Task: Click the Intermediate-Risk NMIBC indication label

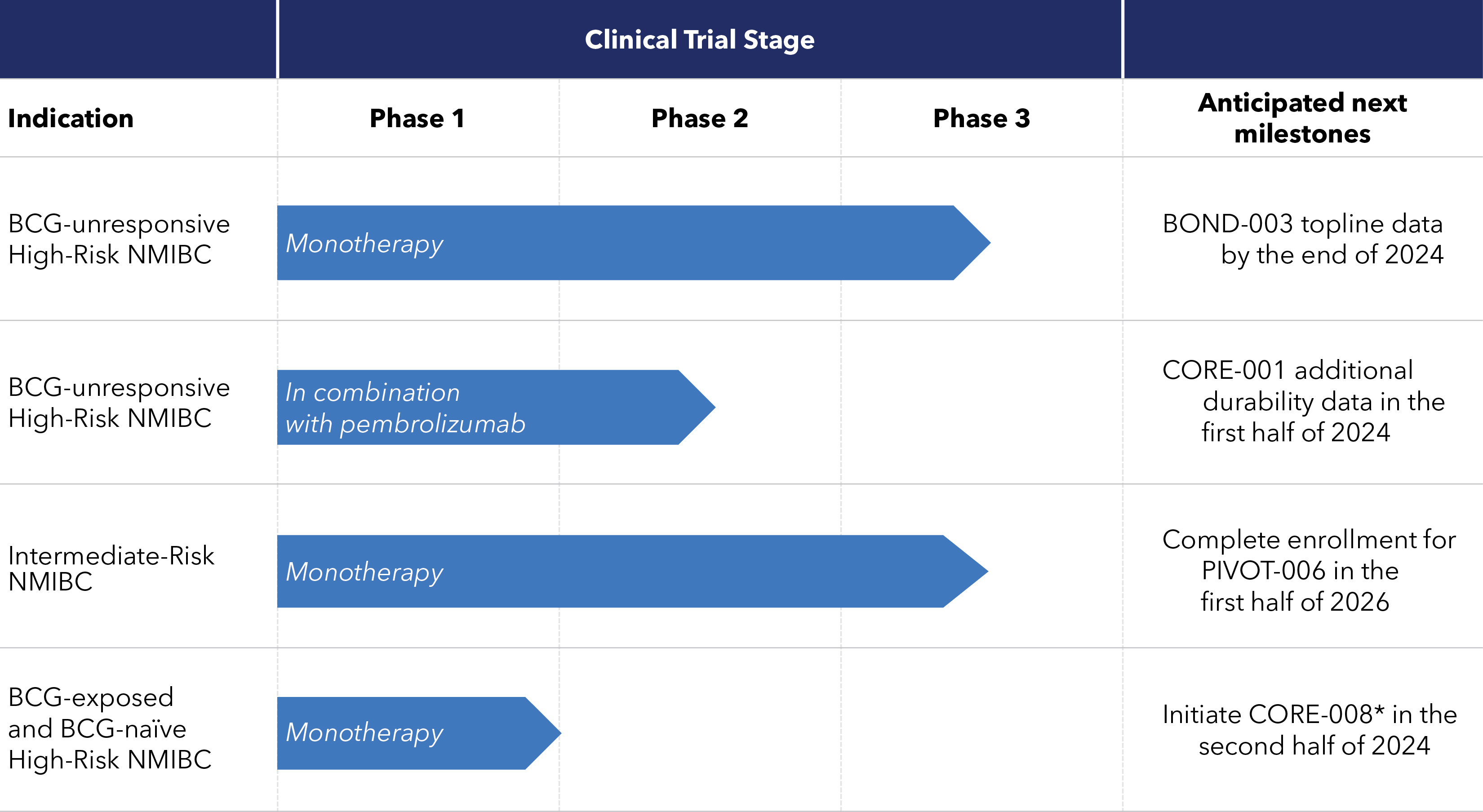Action: 111,568
